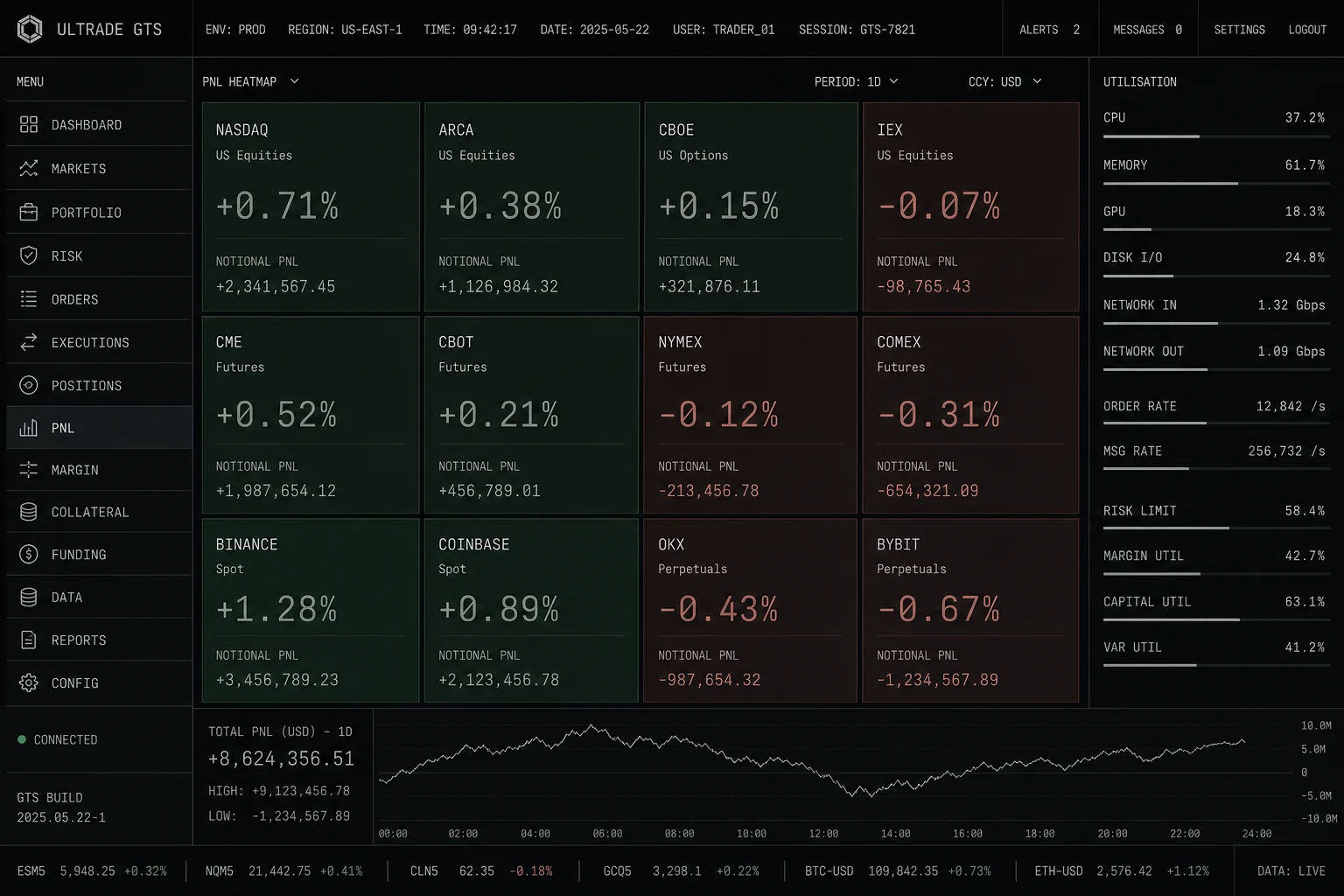Click the green Connected status dot
Viewport: 1344px width, 896px height.
22,739
